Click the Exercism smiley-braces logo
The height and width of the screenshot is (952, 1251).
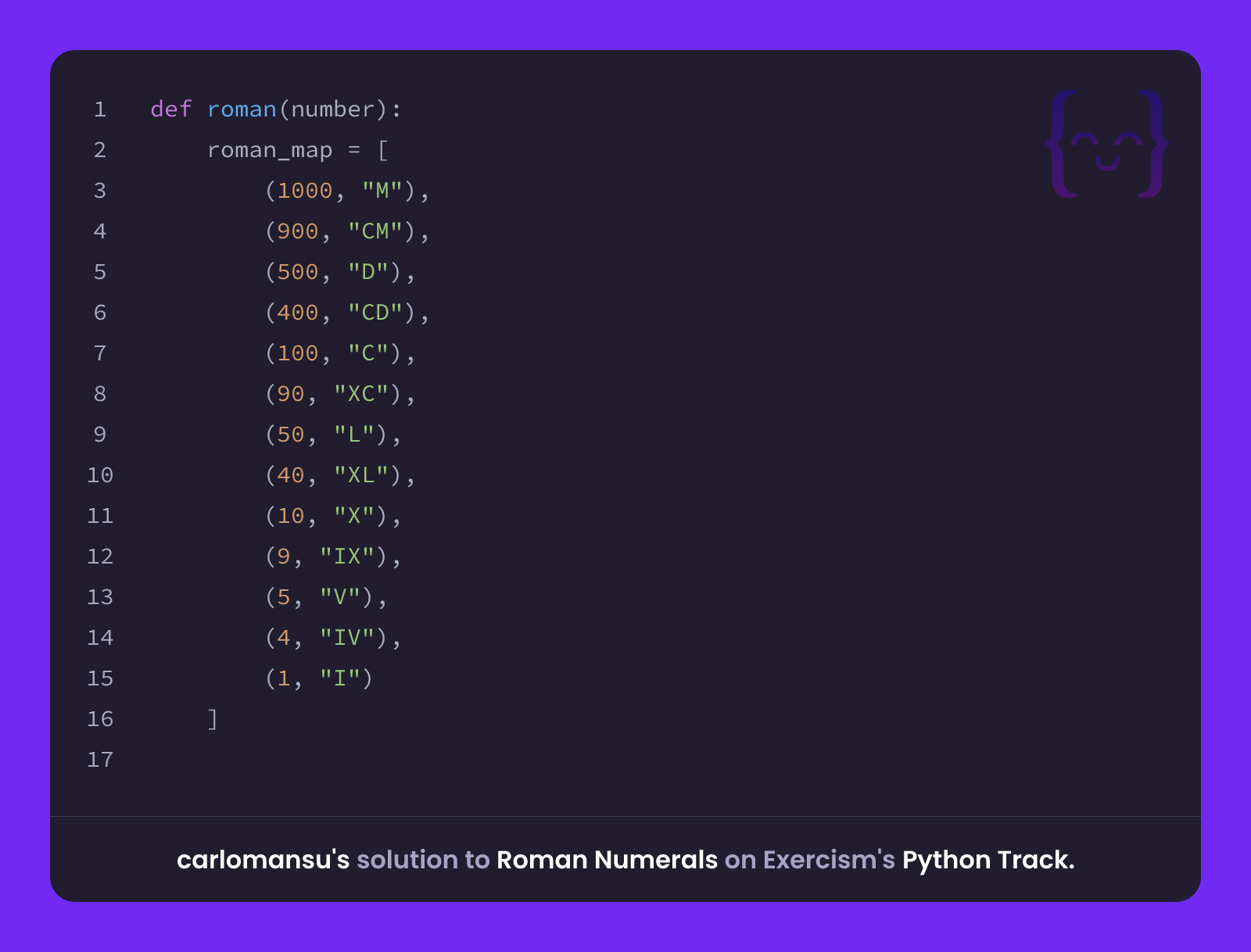(x=1106, y=144)
